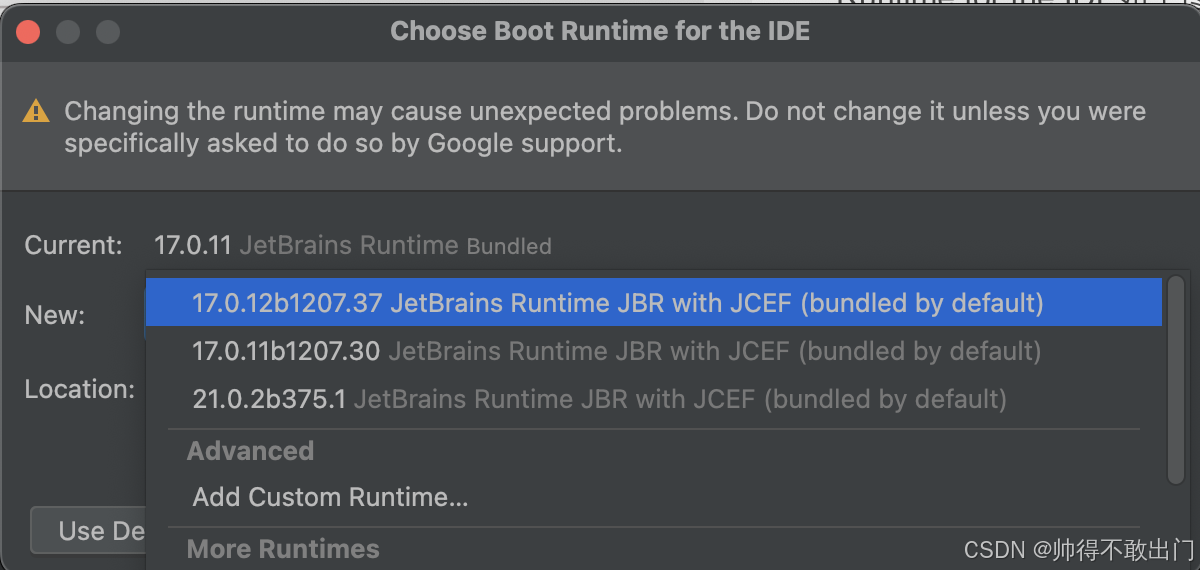Pick the 21.0.2b375.1 JetBrains Runtime entry

click(654, 399)
